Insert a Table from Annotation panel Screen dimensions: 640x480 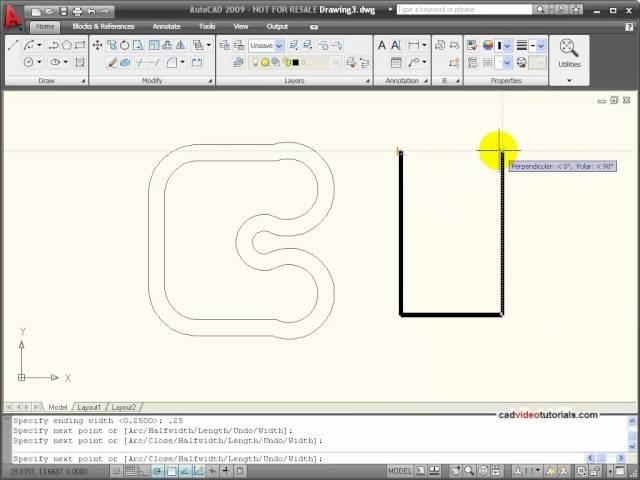coord(396,62)
